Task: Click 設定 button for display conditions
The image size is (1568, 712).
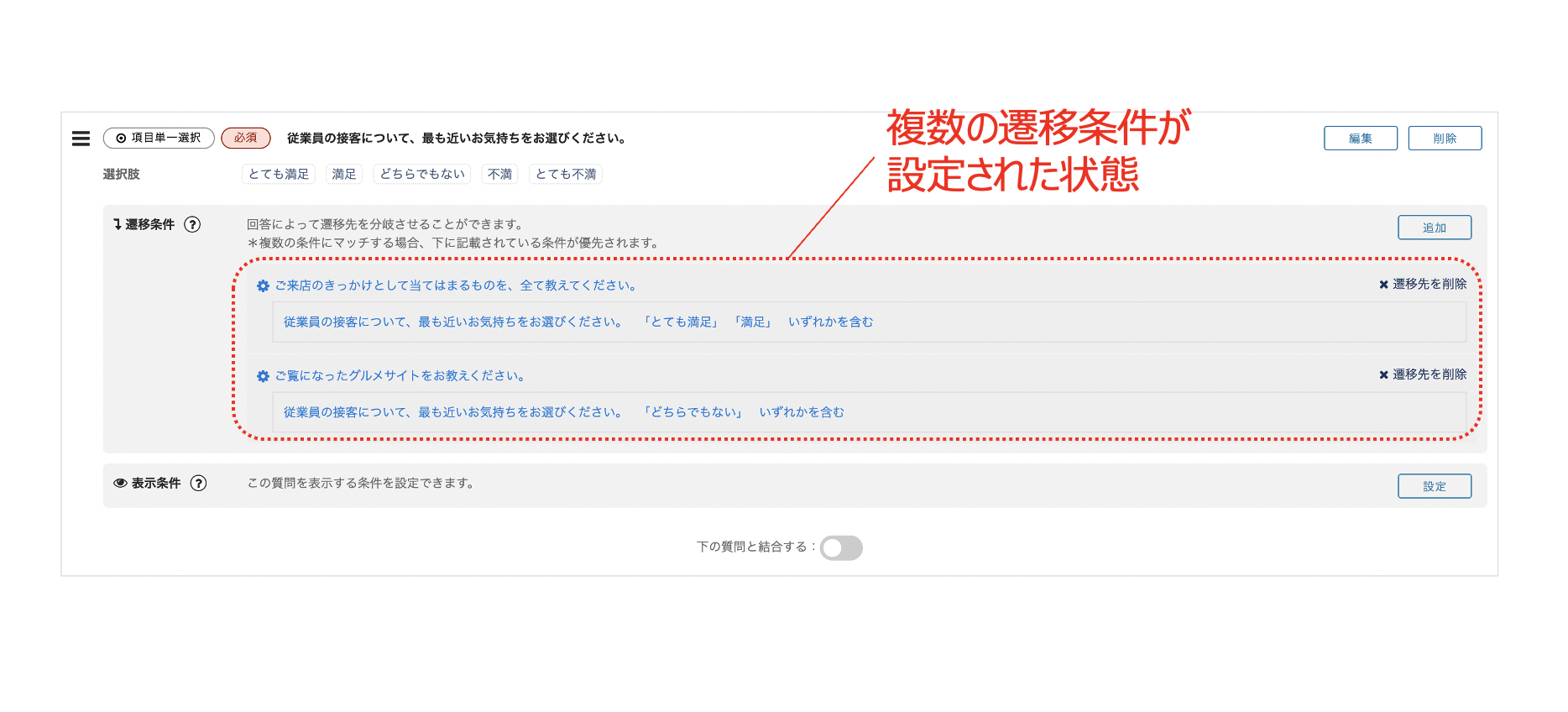Action: [1434, 486]
